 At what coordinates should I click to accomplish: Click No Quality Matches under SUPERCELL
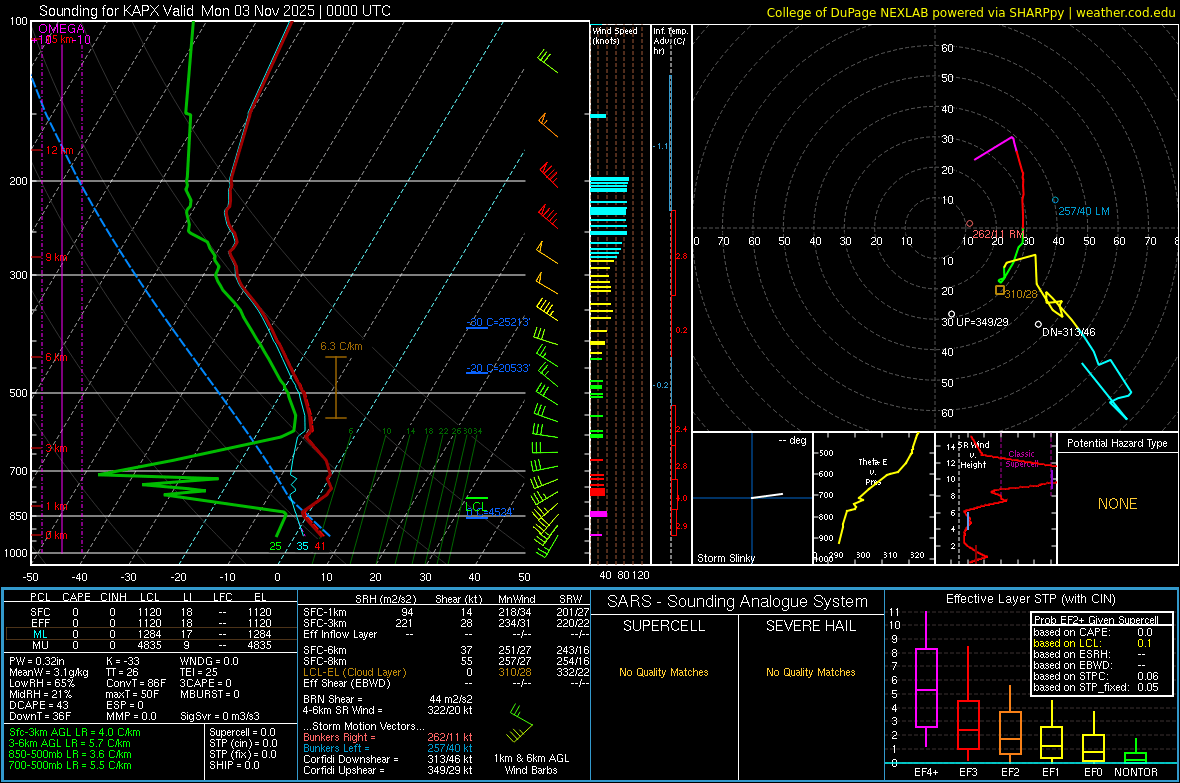[664, 672]
